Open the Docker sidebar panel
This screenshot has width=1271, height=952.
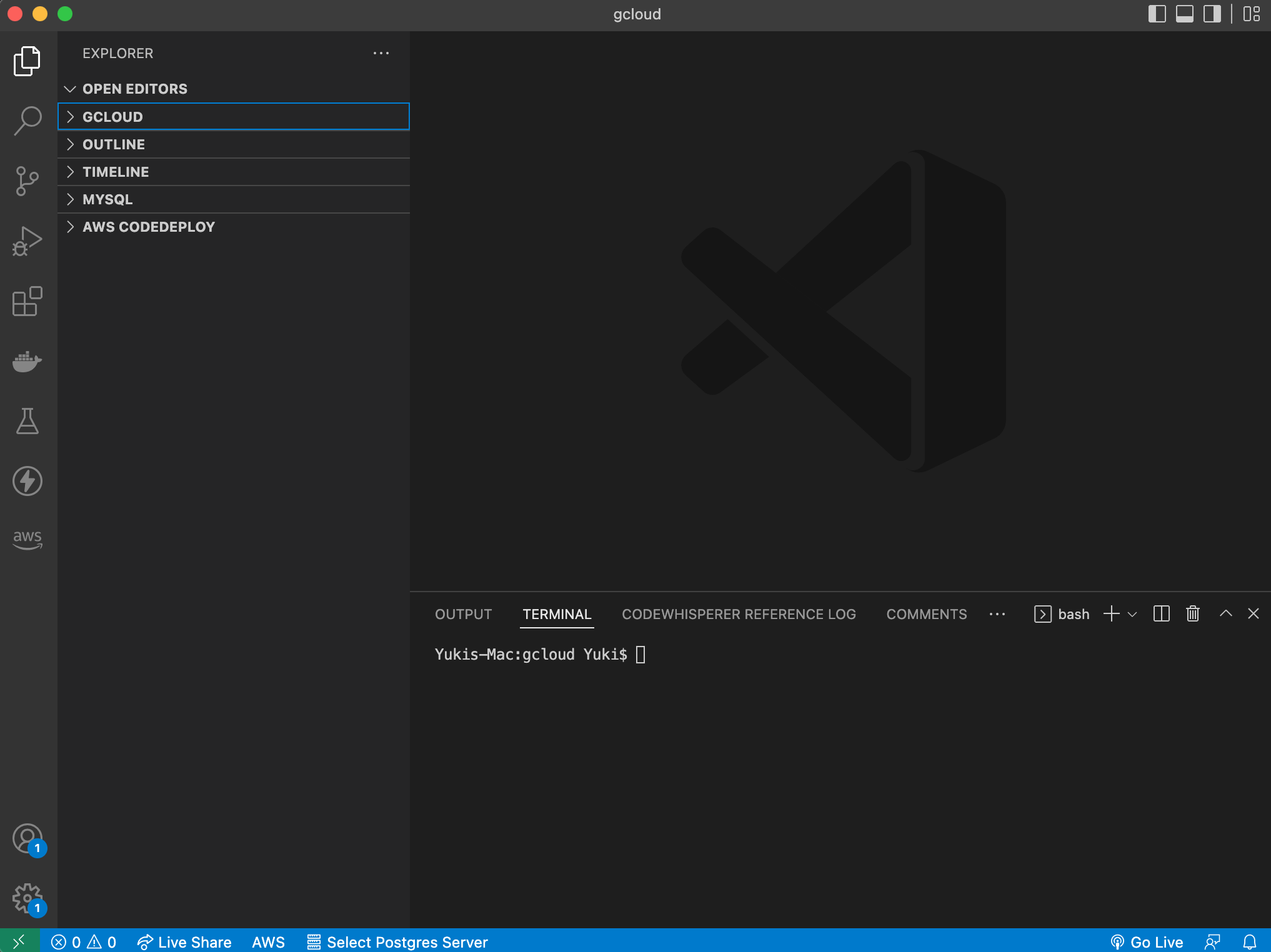(27, 361)
